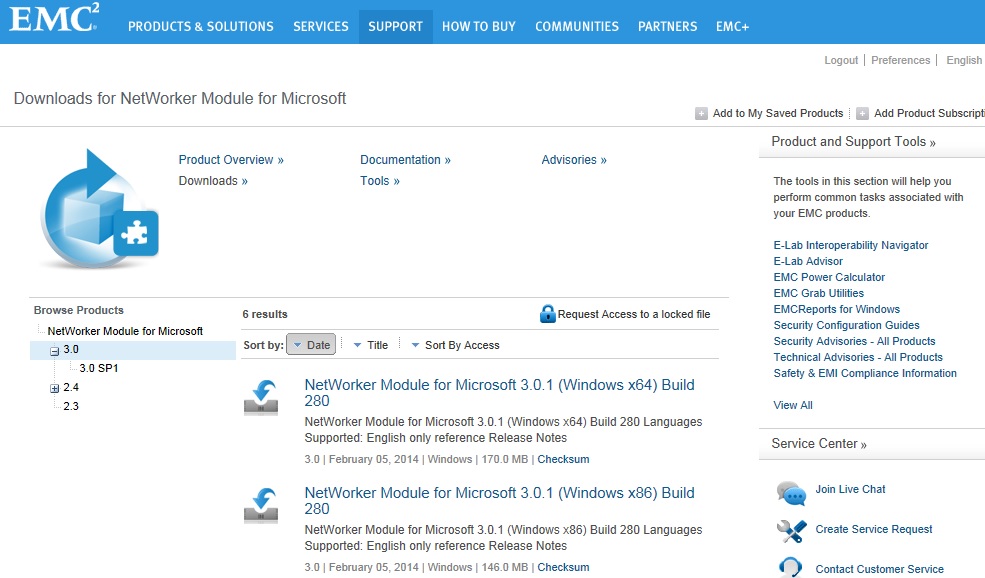
Task: Click View All under support tools
Action: coord(793,405)
